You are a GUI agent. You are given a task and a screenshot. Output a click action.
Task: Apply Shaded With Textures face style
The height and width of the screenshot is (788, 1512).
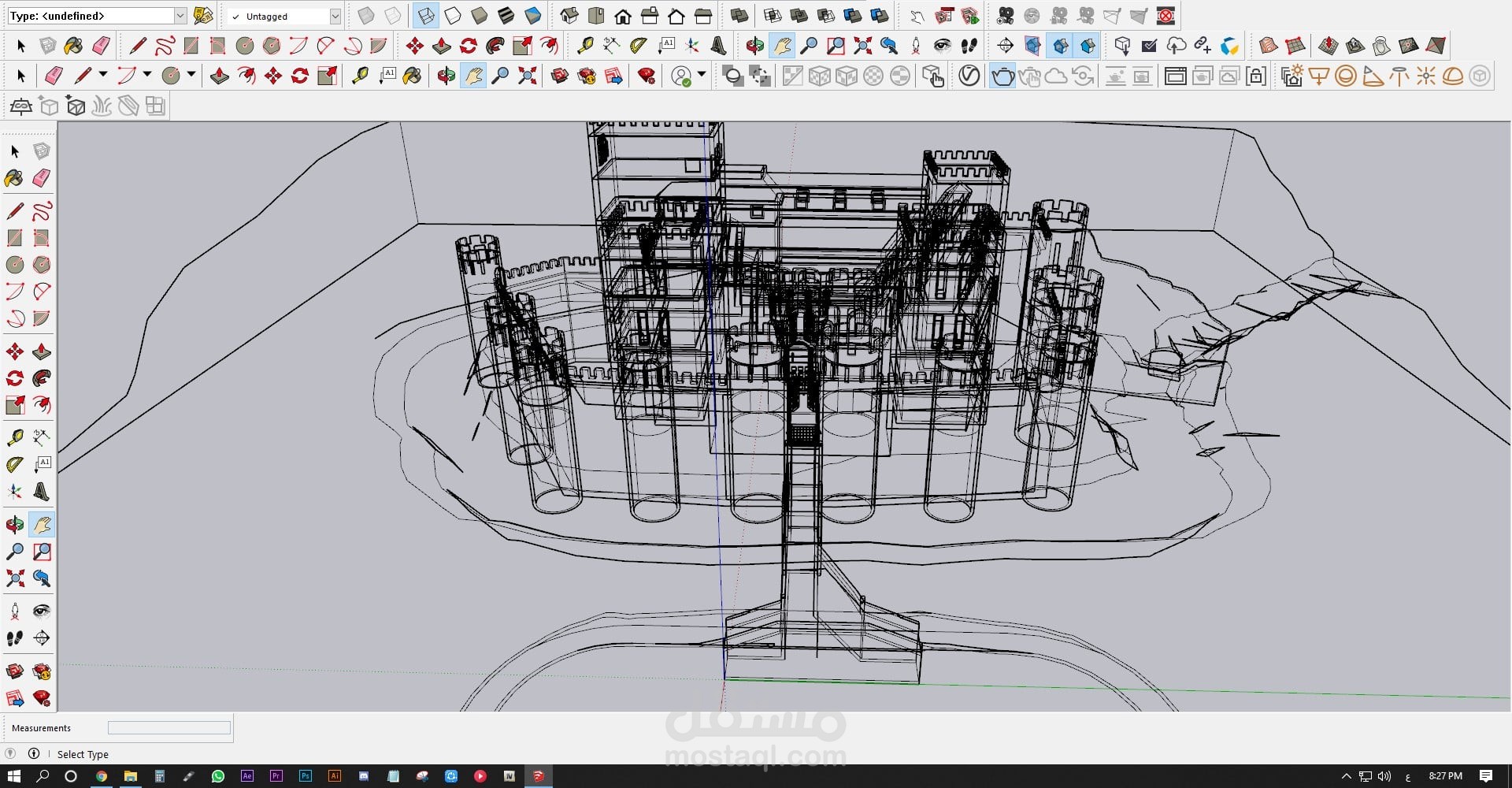[506, 16]
